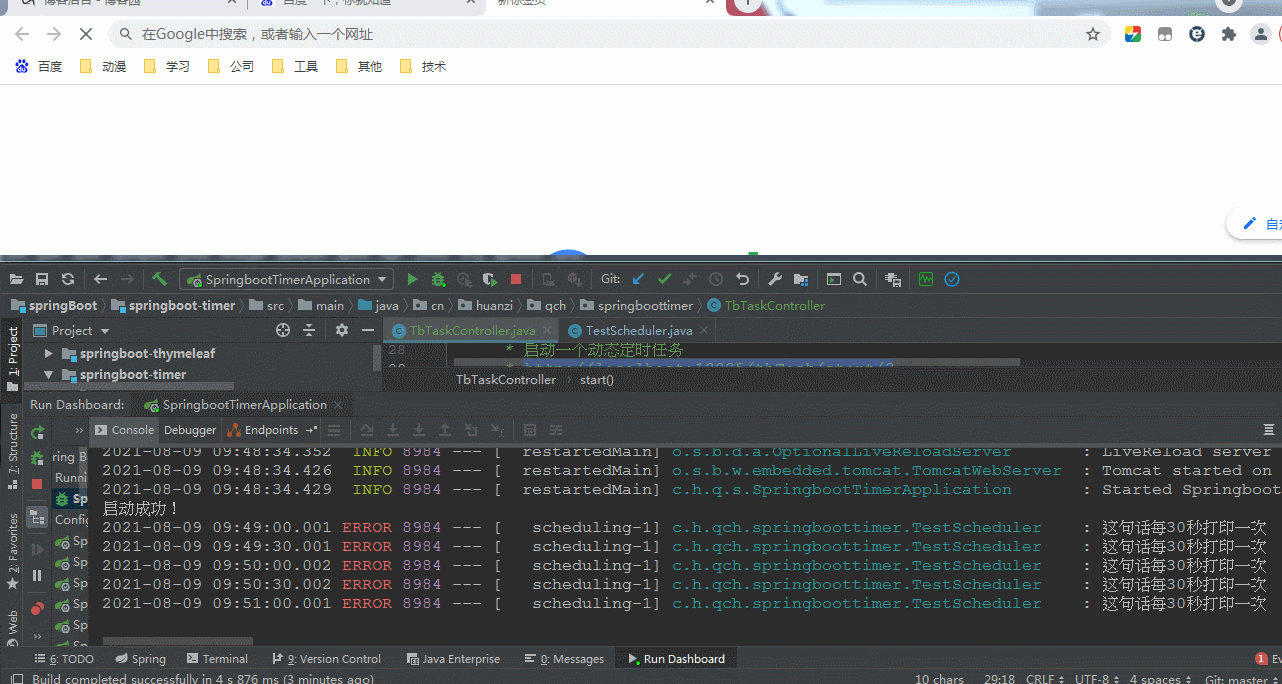Click the Chrome address bar search field
Image resolution: width=1282 pixels, height=684 pixels.
point(610,34)
